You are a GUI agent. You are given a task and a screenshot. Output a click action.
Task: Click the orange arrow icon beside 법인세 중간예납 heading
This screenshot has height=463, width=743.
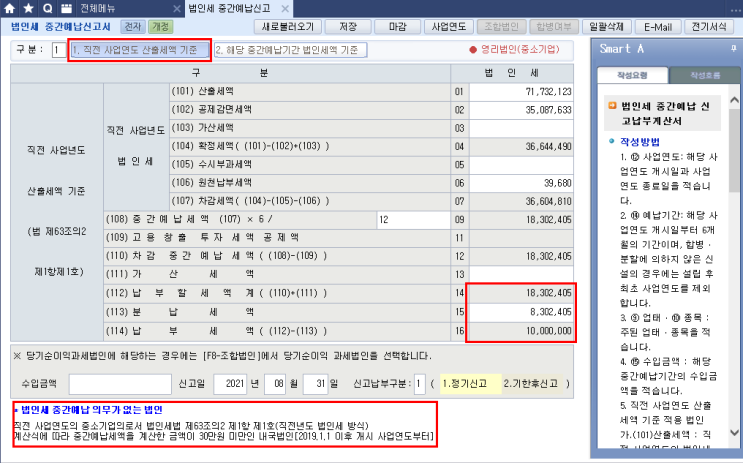point(612,106)
